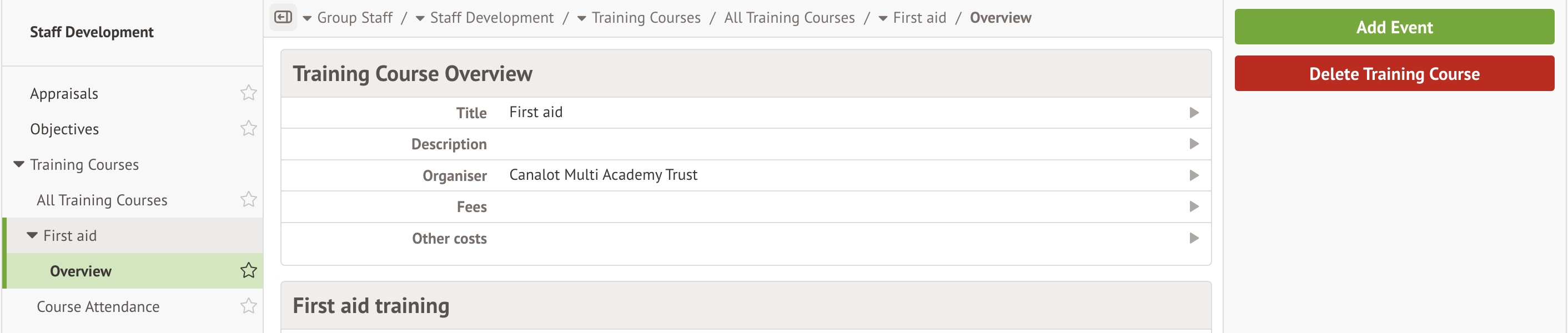The width and height of the screenshot is (1568, 333).
Task: Click the arrow on the Title row
Action: (1194, 113)
